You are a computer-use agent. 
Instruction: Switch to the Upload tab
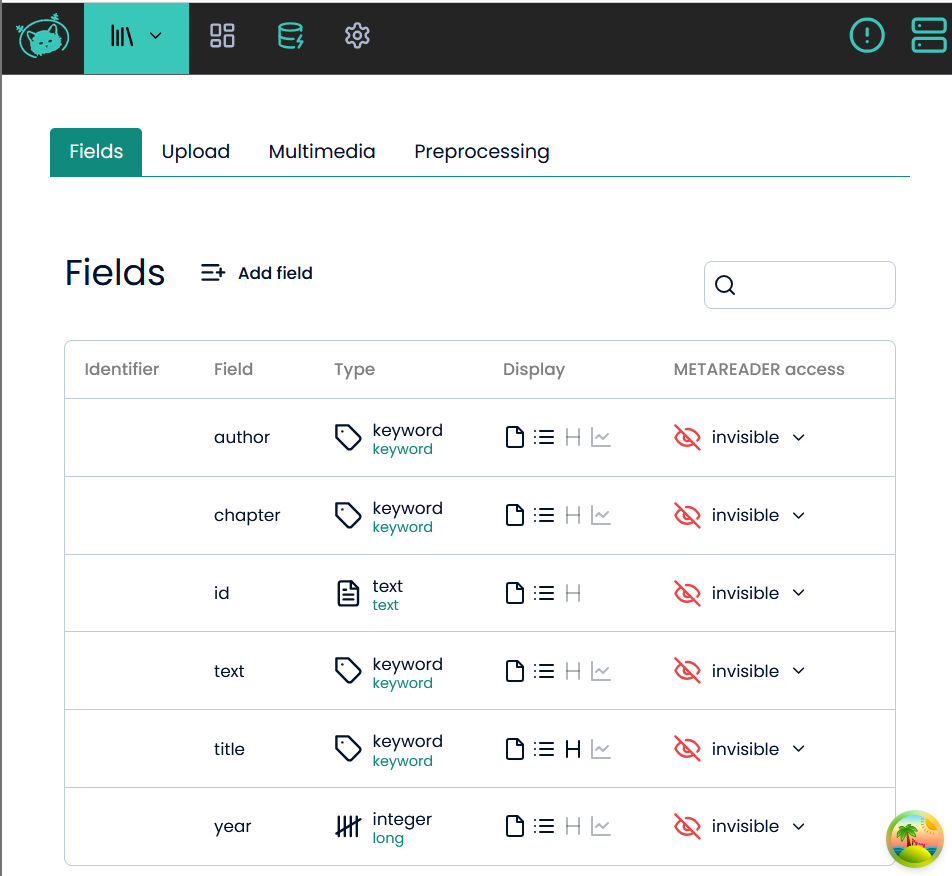pyautogui.click(x=196, y=152)
